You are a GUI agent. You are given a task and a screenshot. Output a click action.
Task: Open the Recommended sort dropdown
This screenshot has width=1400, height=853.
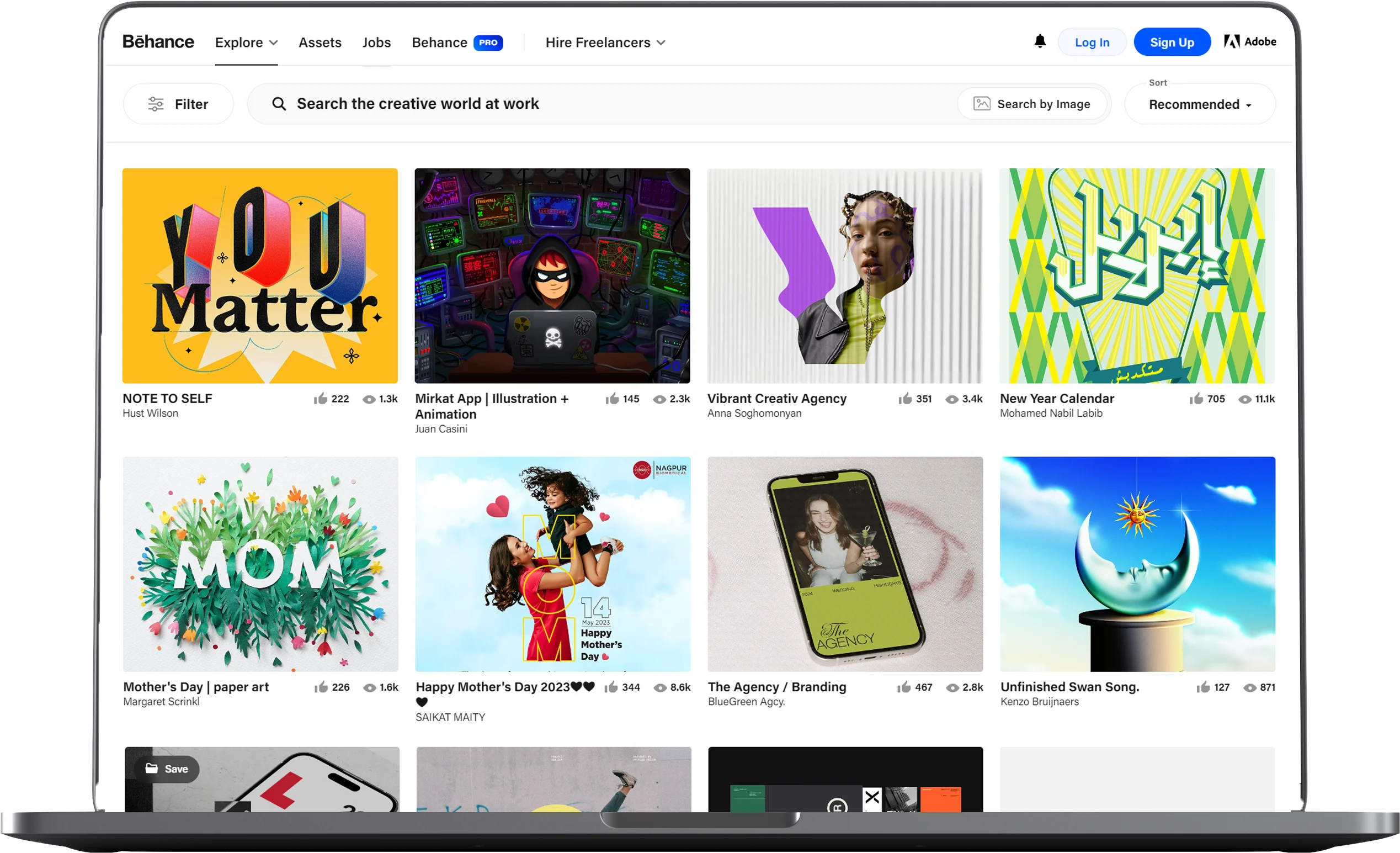coord(1200,104)
